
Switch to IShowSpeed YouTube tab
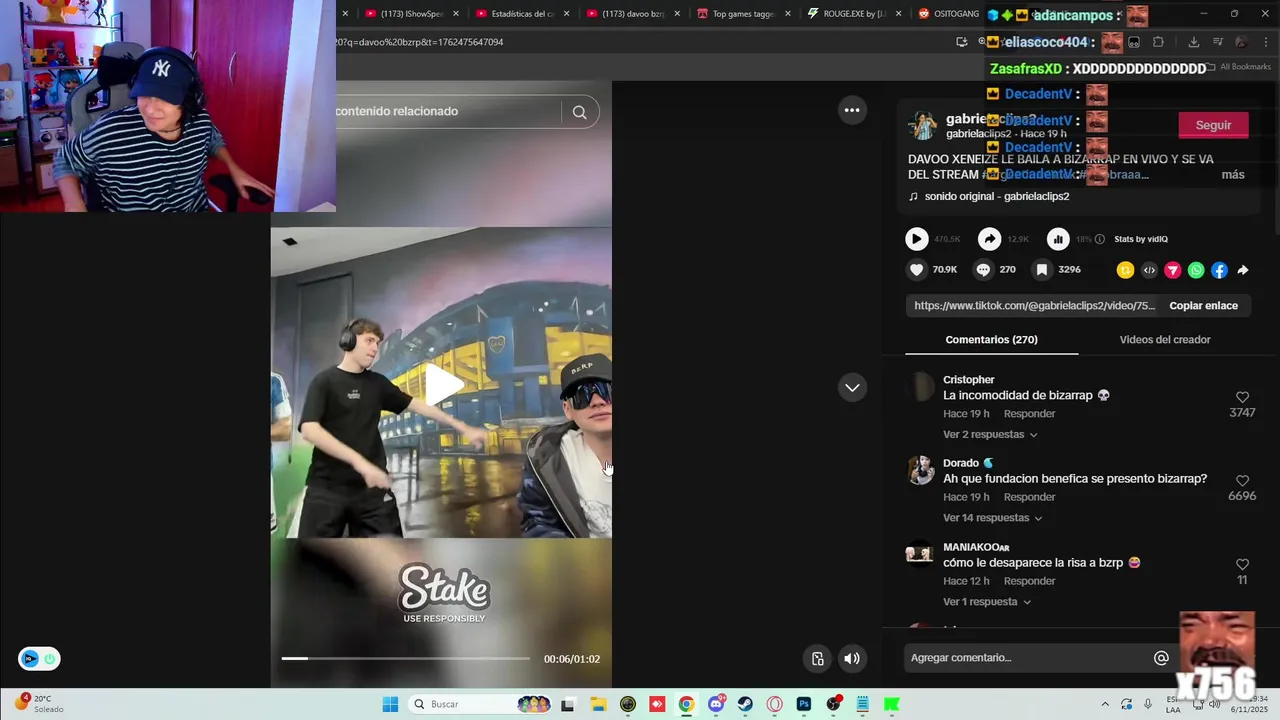click(x=410, y=14)
